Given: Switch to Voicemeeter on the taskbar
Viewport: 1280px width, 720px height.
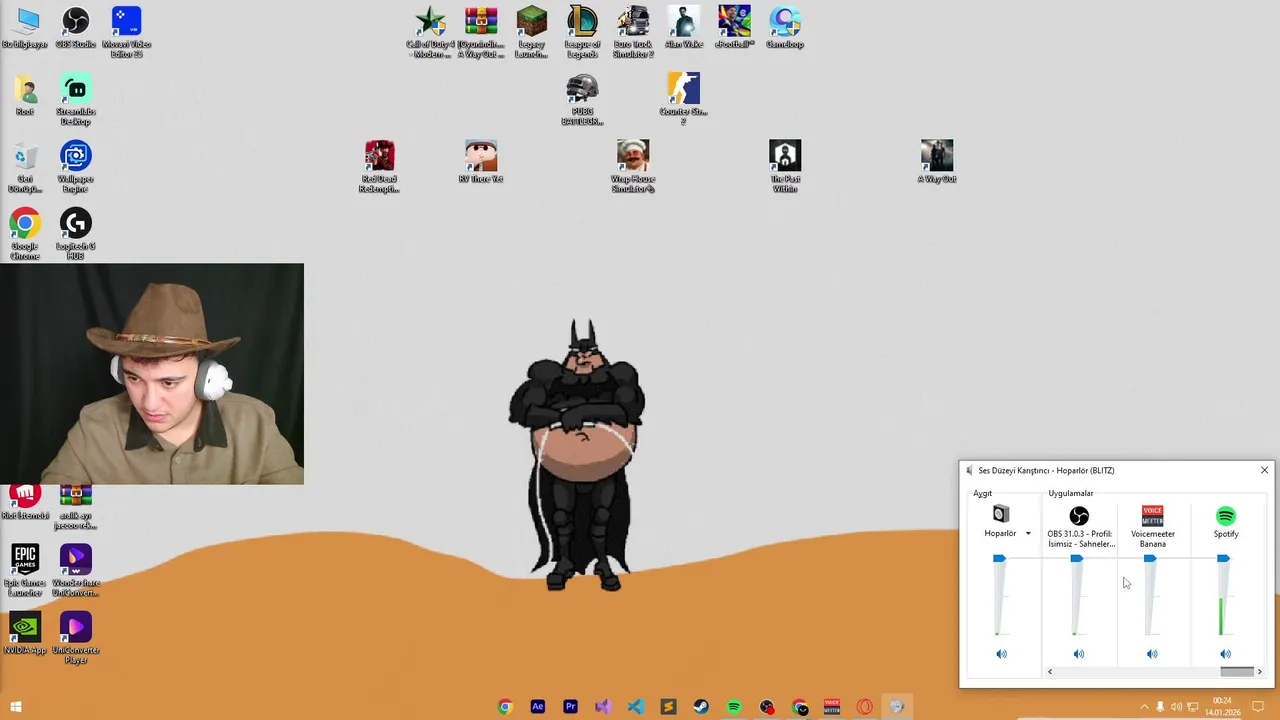Looking at the screenshot, I should tap(832, 707).
